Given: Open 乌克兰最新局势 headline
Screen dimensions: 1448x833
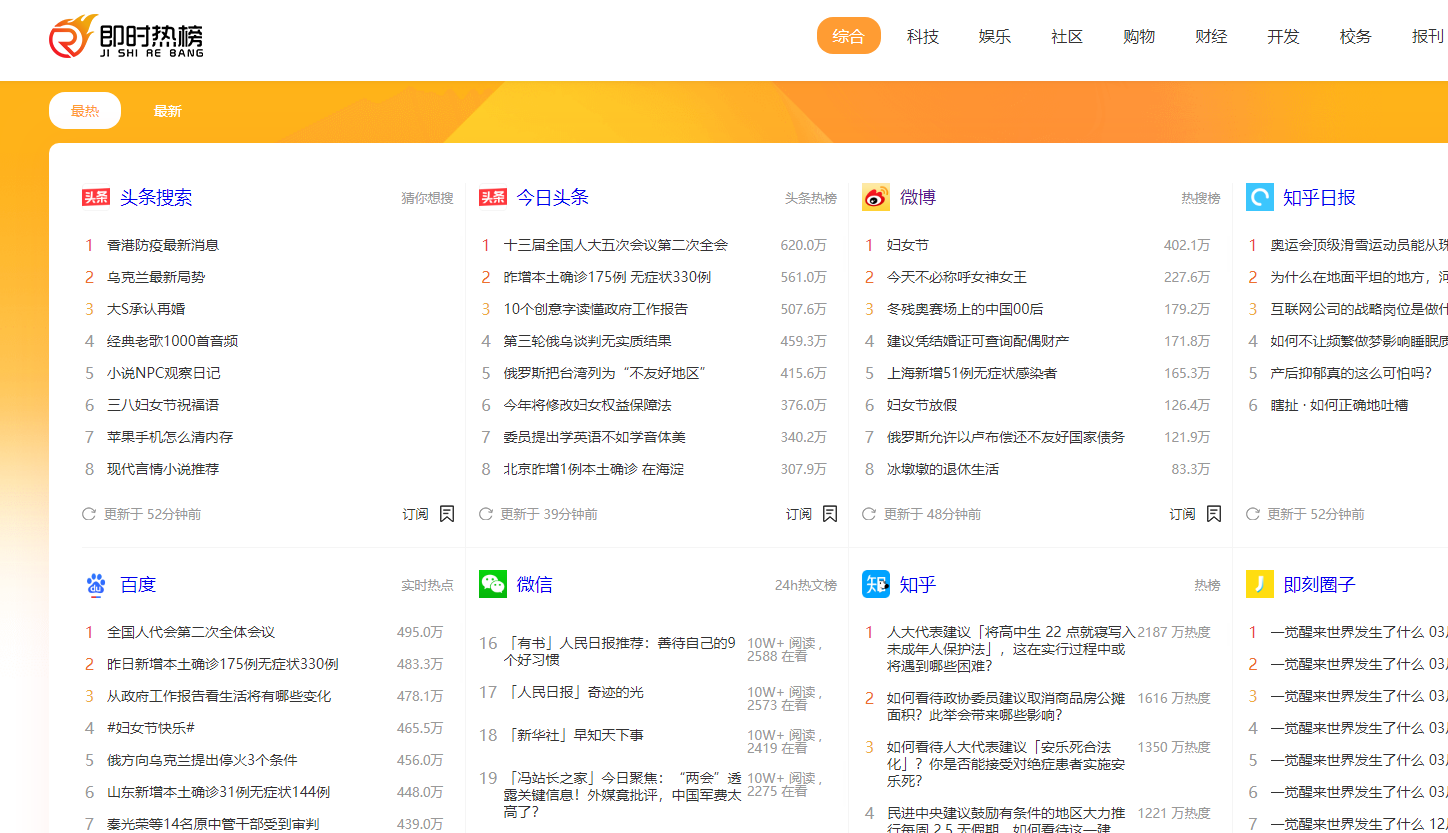Looking at the screenshot, I should [x=156, y=277].
